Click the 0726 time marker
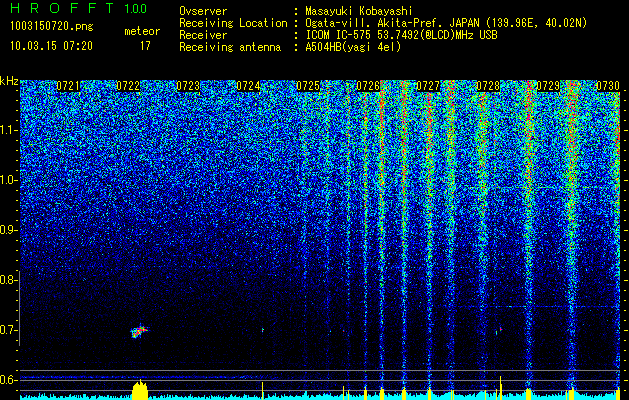 pos(368,85)
